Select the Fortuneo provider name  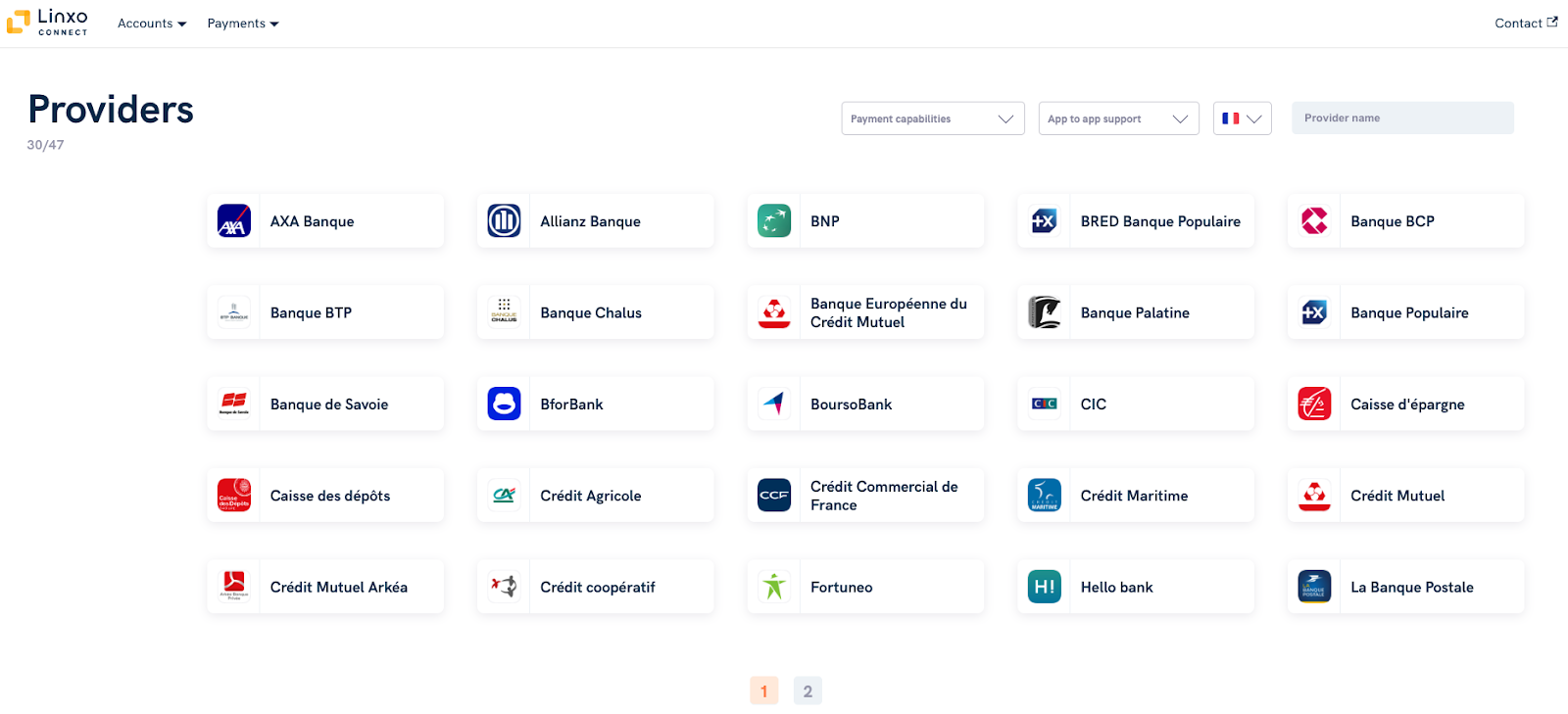point(841,587)
